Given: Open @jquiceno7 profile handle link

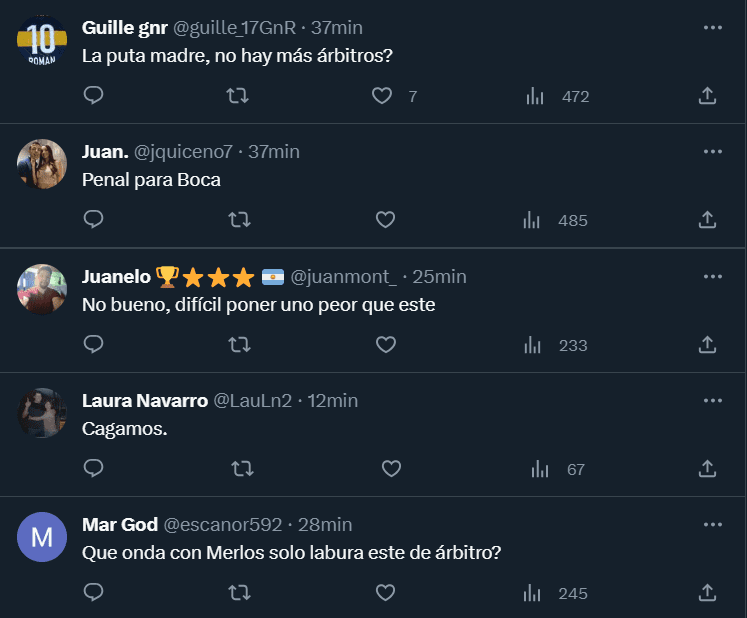Looking at the screenshot, I should 183,152.
